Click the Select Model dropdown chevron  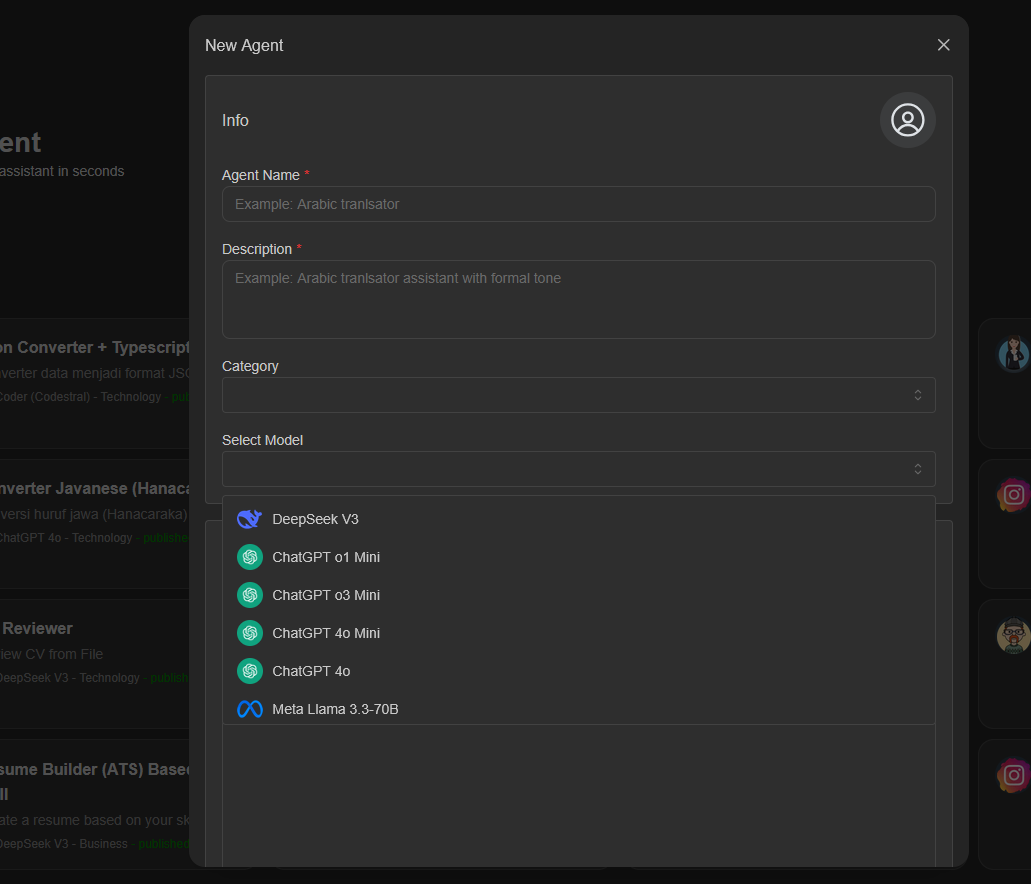(917, 468)
